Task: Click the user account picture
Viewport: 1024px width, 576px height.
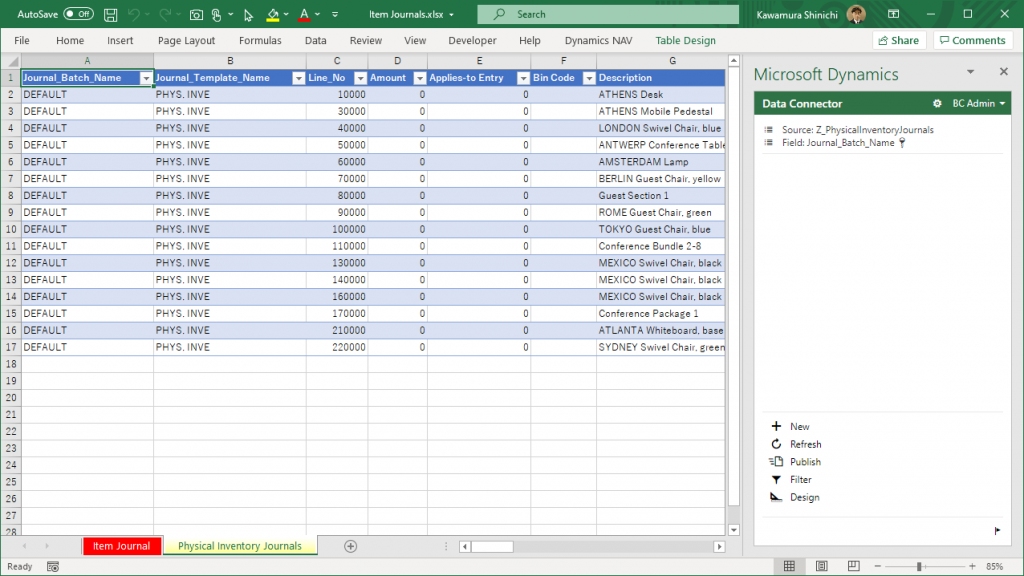Action: pyautogui.click(x=856, y=14)
